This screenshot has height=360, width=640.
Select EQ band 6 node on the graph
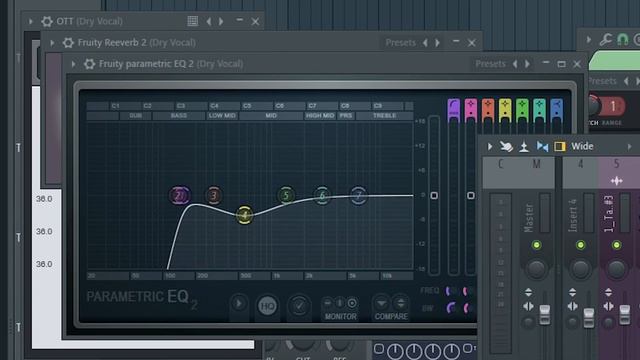pyautogui.click(x=322, y=196)
